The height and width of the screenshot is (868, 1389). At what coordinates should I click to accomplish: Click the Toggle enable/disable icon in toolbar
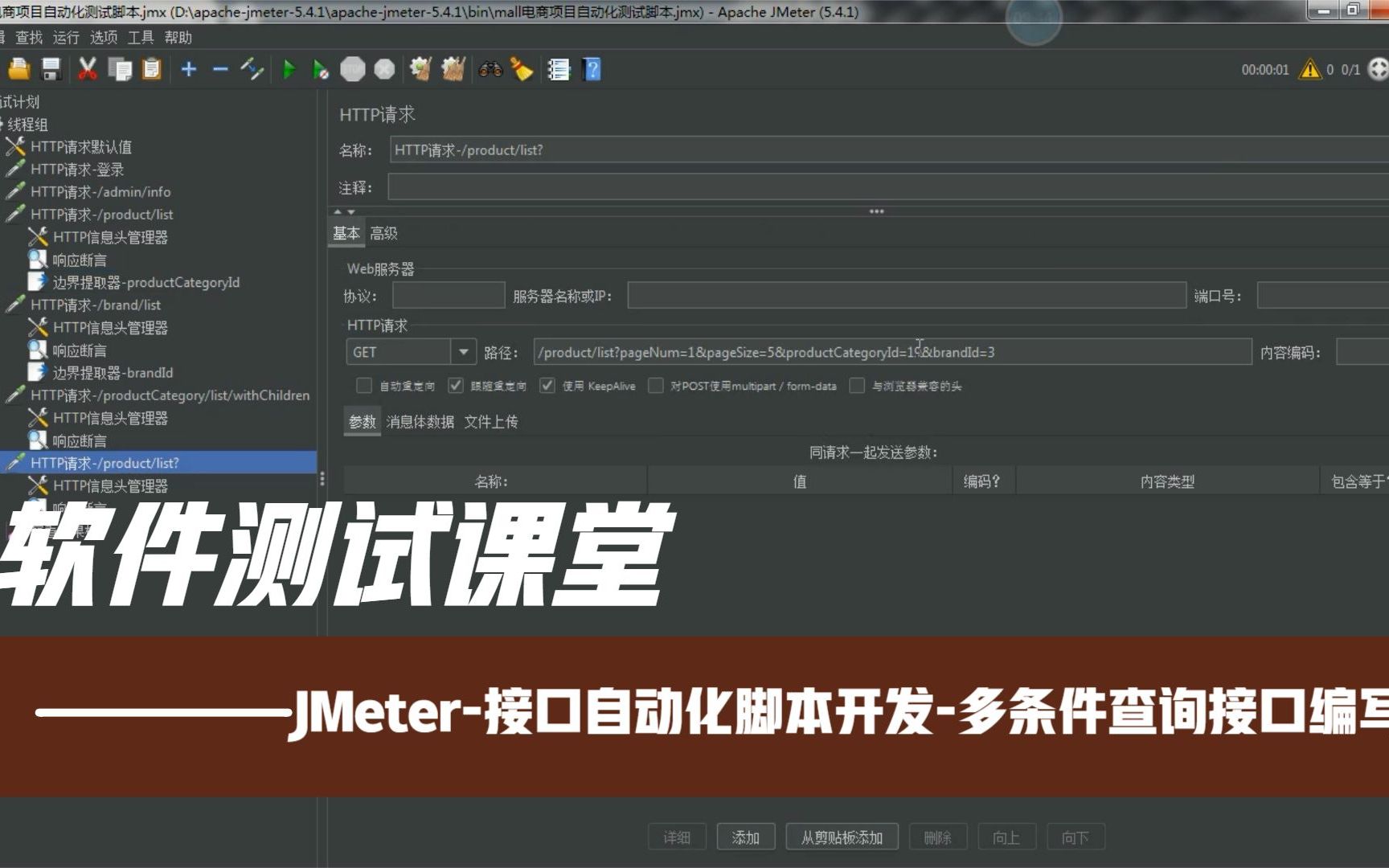[x=252, y=70]
